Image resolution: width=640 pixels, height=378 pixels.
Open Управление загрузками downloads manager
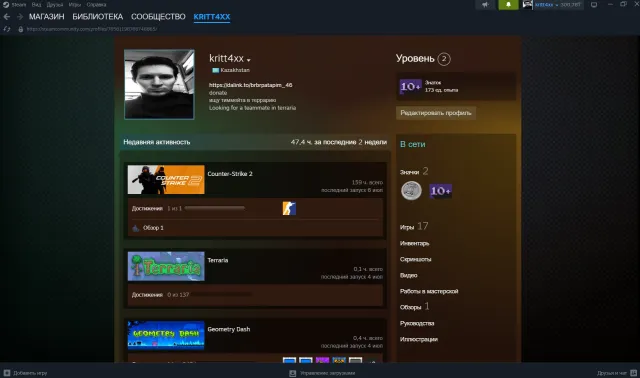point(327,373)
